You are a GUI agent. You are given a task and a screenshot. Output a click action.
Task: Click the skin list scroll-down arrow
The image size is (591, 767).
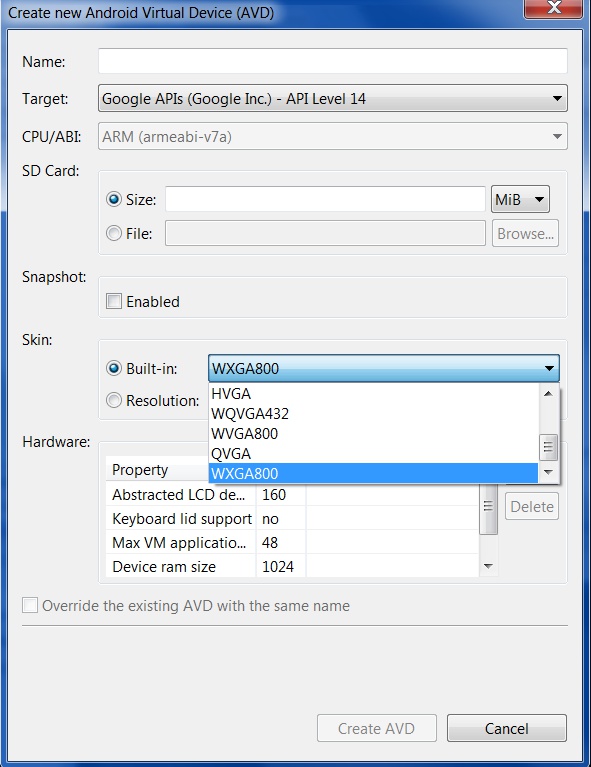(x=548, y=472)
